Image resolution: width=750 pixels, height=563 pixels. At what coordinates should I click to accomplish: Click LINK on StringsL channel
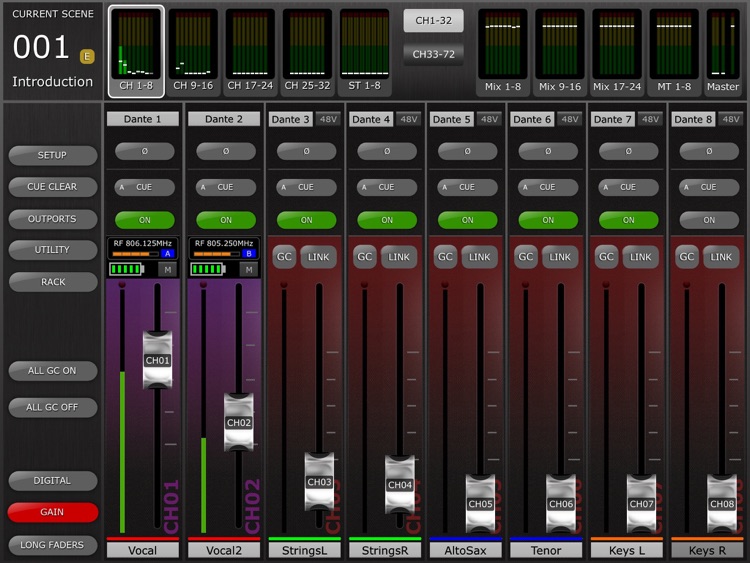tap(318, 257)
